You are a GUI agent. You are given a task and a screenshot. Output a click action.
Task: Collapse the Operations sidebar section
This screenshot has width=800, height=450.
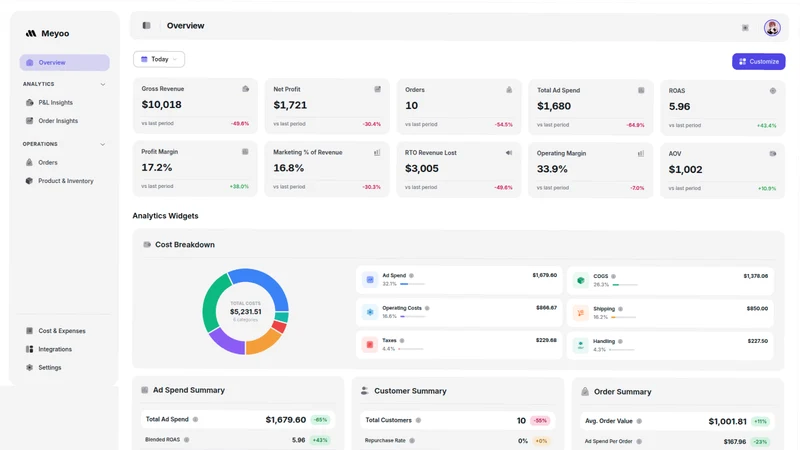103,144
